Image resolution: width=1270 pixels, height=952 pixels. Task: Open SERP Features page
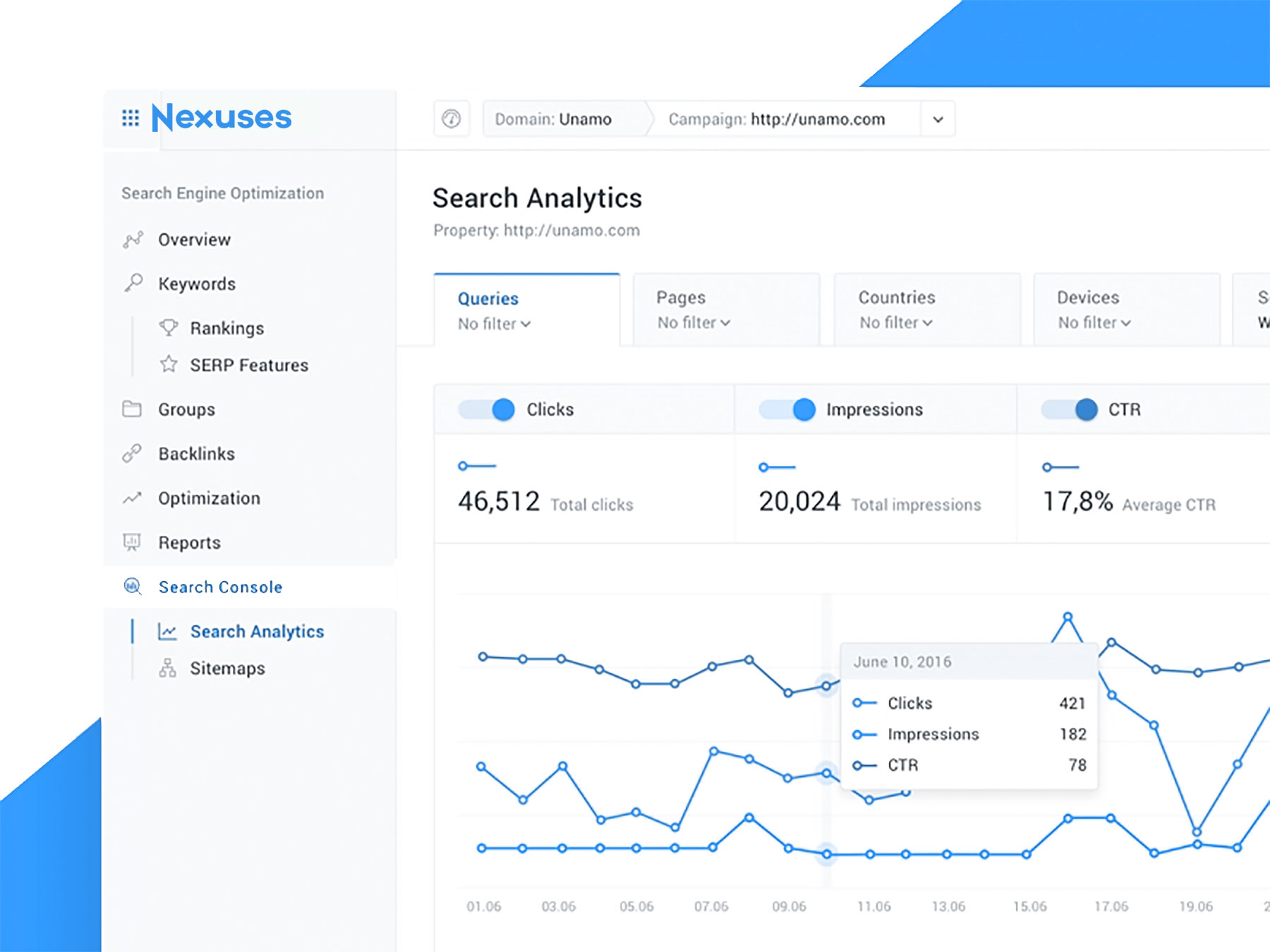click(x=249, y=365)
